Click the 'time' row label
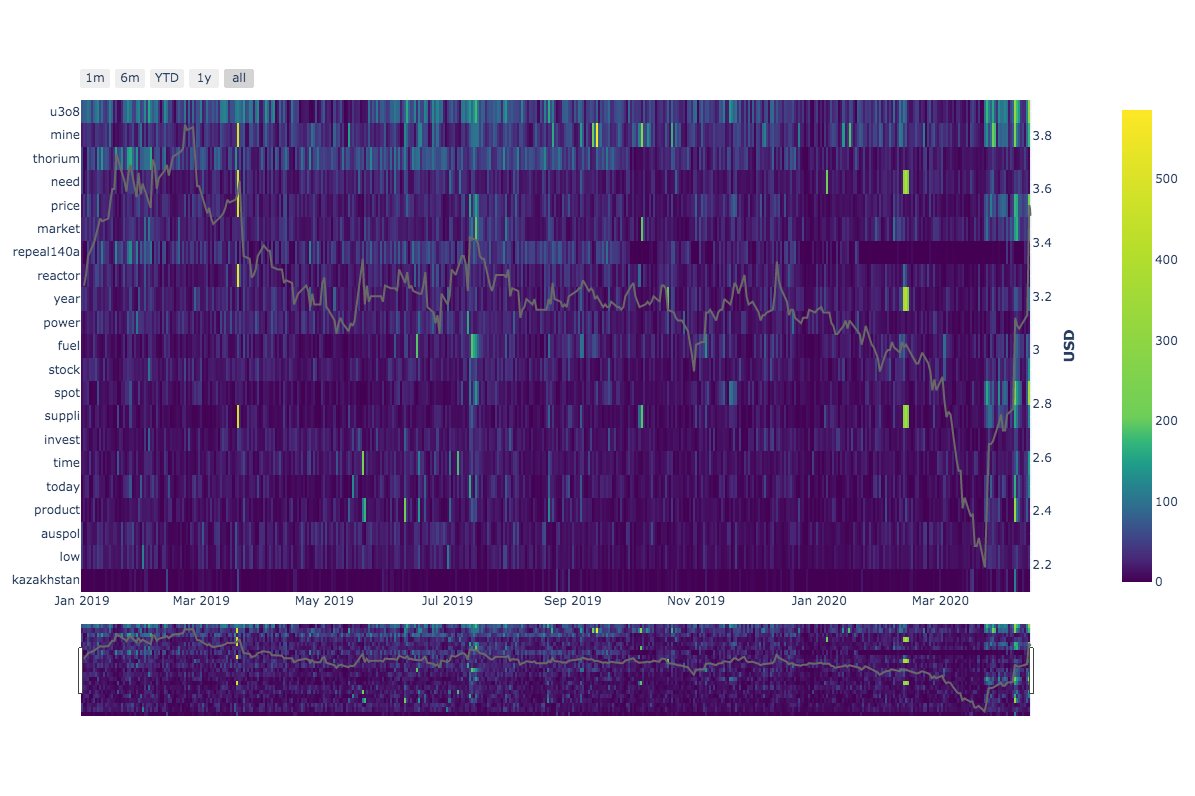Image resolution: width=1195 pixels, height=796 pixels. pyautogui.click(x=66, y=463)
